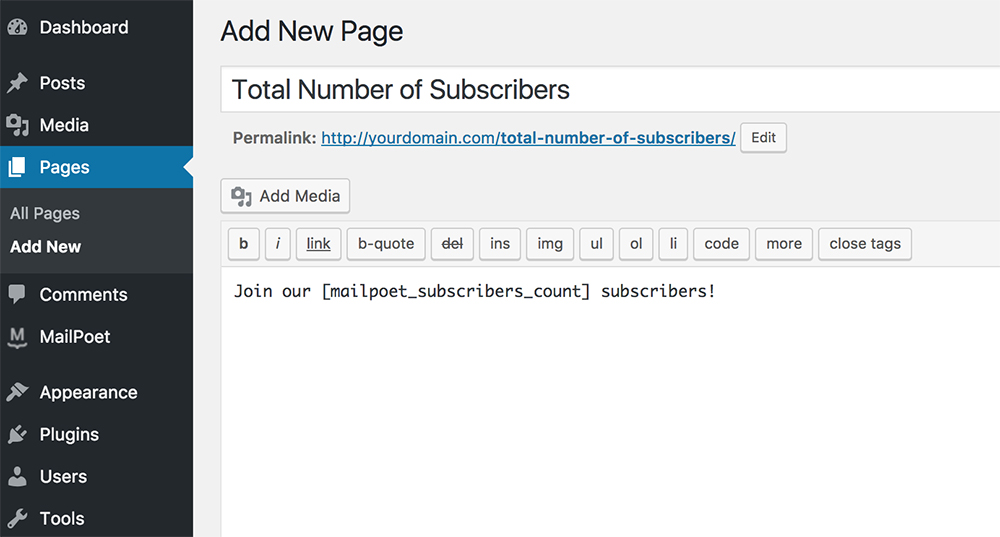
Task: Open Posts via the pushpin icon
Action: pos(17,83)
